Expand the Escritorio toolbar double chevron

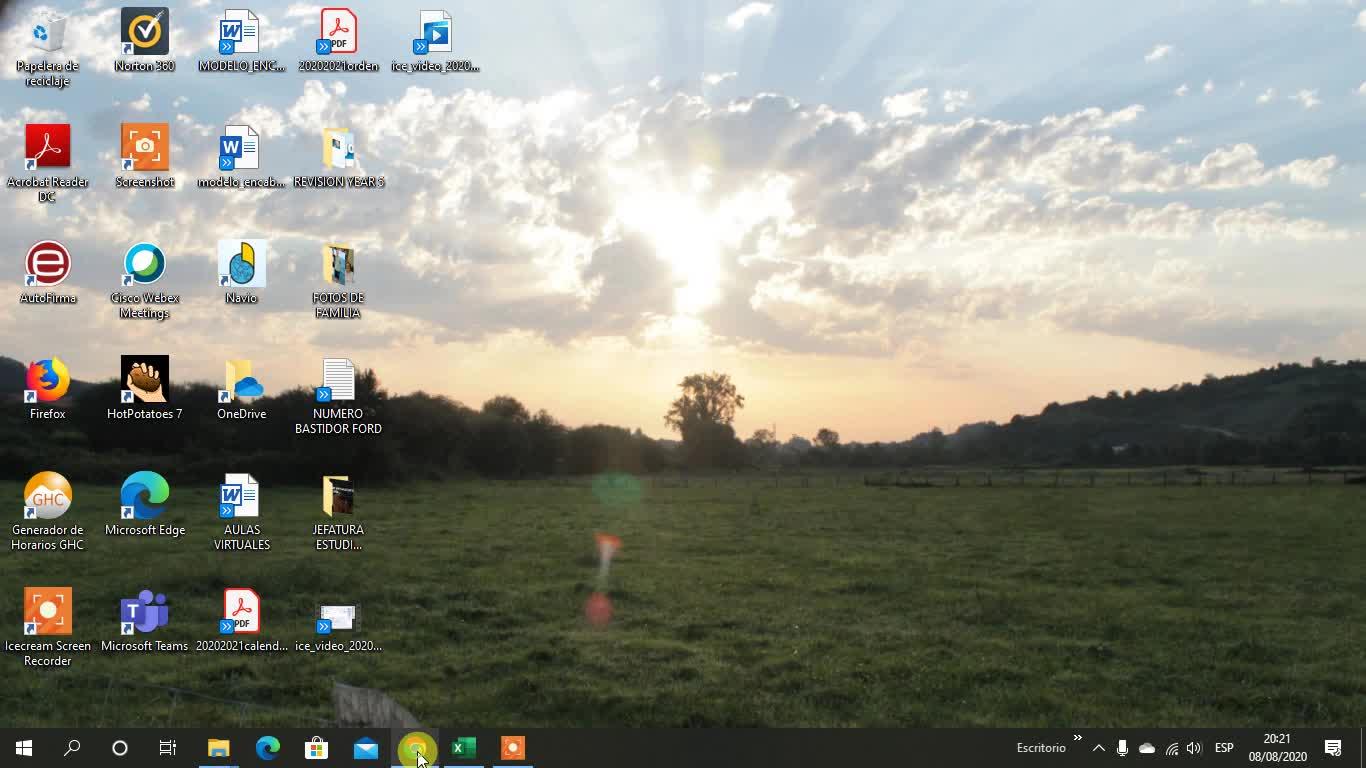[1078, 739]
